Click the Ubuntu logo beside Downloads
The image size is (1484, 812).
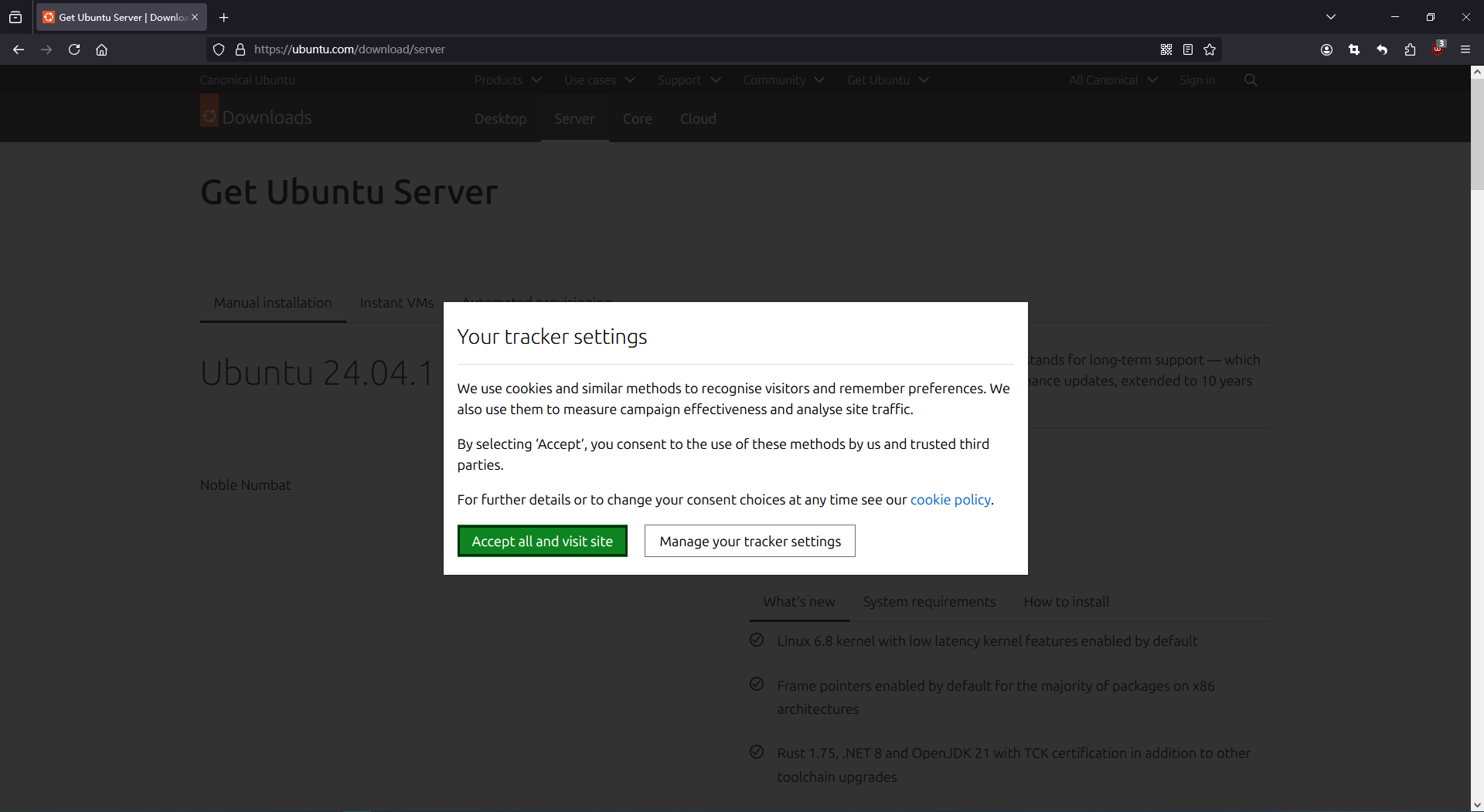point(209,111)
